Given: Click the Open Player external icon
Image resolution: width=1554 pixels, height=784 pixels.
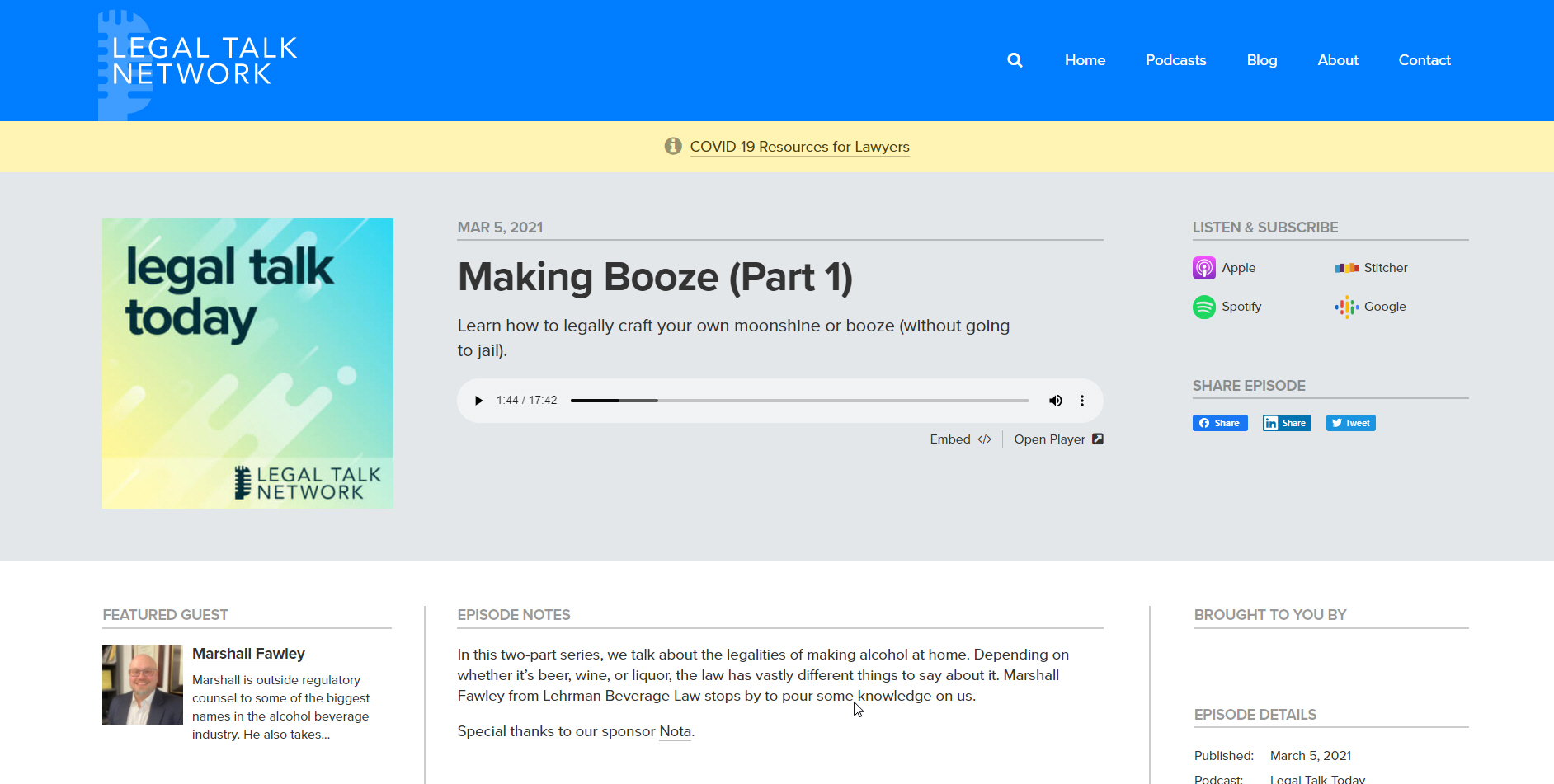Looking at the screenshot, I should point(1098,439).
